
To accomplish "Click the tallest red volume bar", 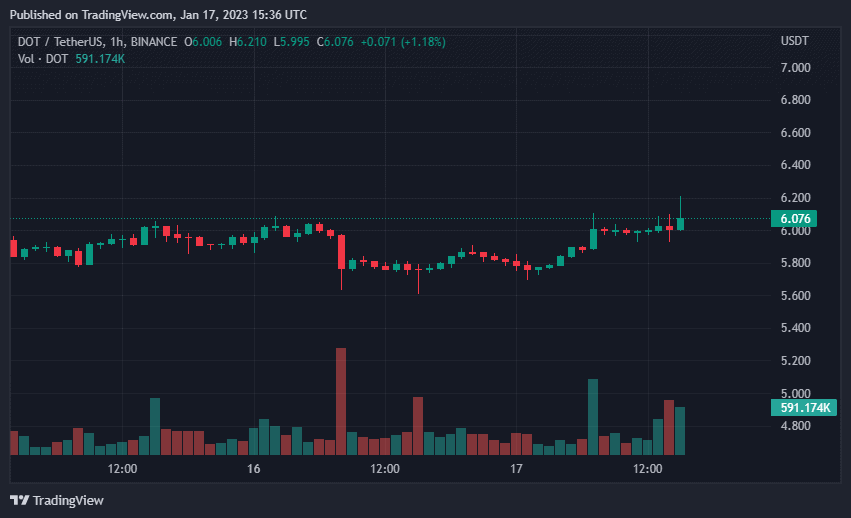I will coord(341,401).
